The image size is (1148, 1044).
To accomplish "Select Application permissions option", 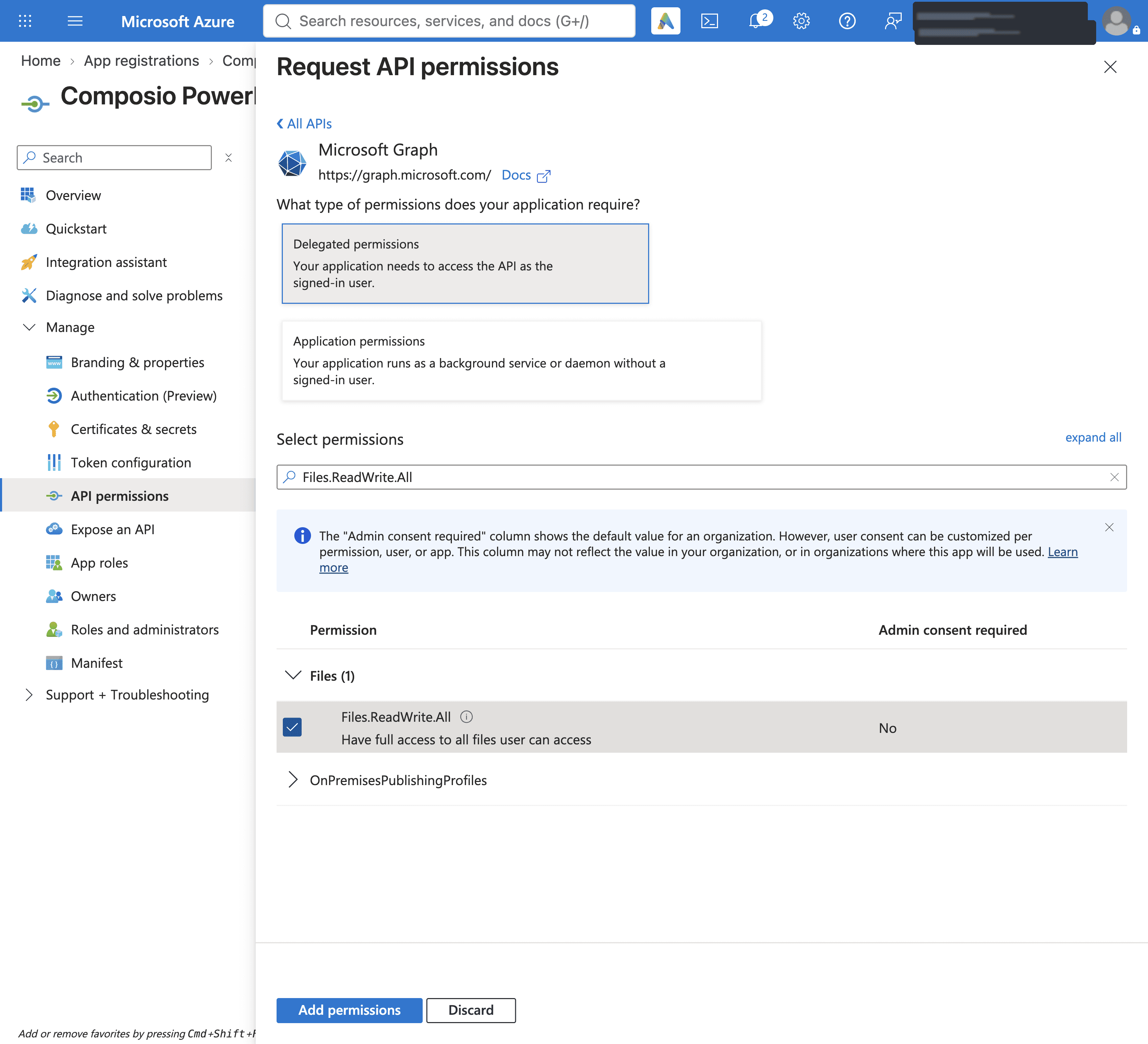I will (521, 361).
